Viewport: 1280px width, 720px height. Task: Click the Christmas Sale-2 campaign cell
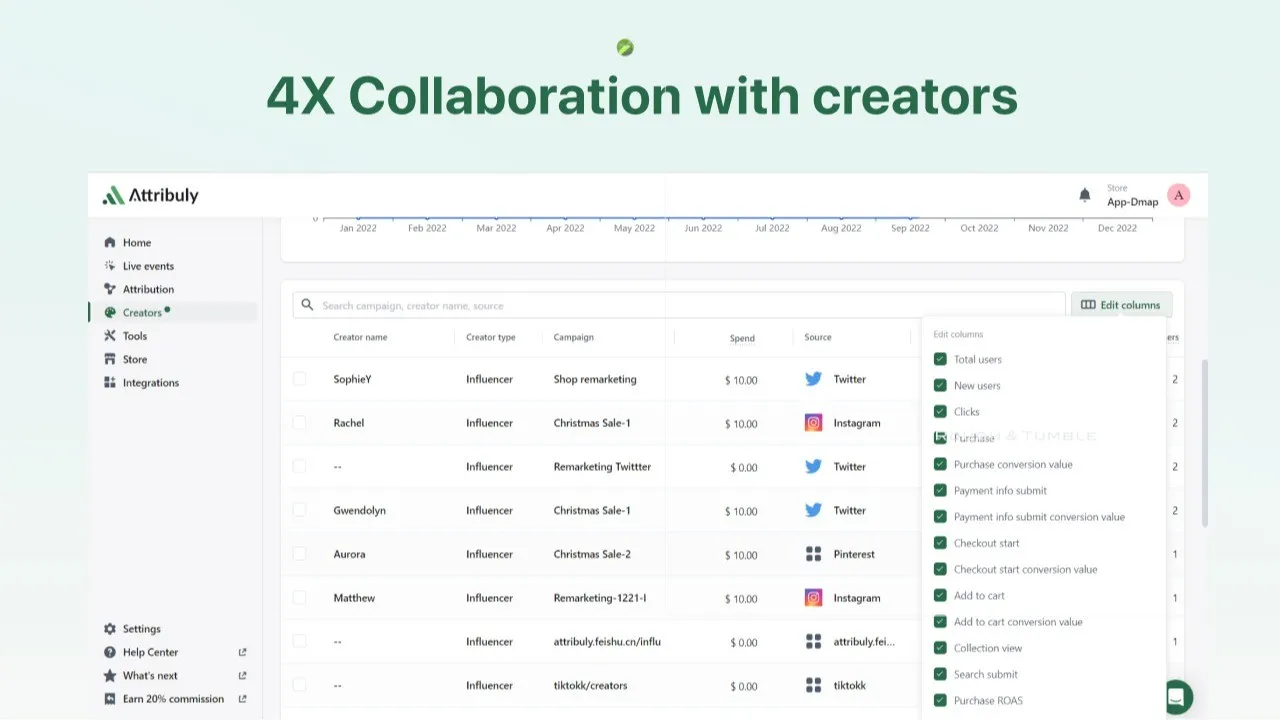(592, 554)
